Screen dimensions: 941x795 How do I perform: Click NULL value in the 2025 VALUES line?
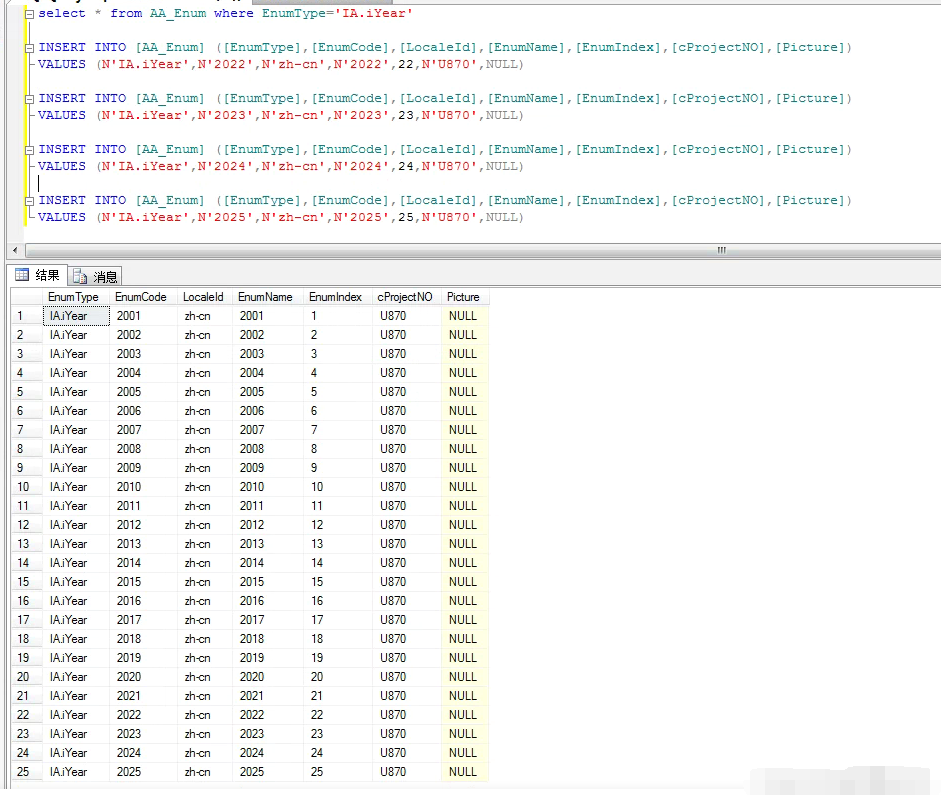pos(501,217)
